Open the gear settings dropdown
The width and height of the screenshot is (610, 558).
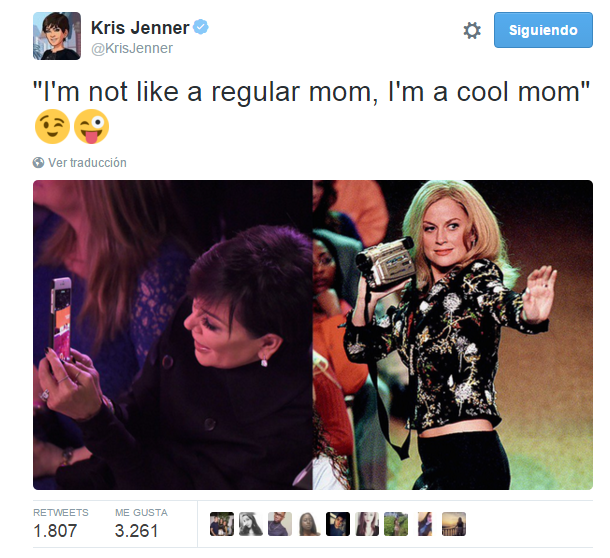pyautogui.click(x=472, y=30)
